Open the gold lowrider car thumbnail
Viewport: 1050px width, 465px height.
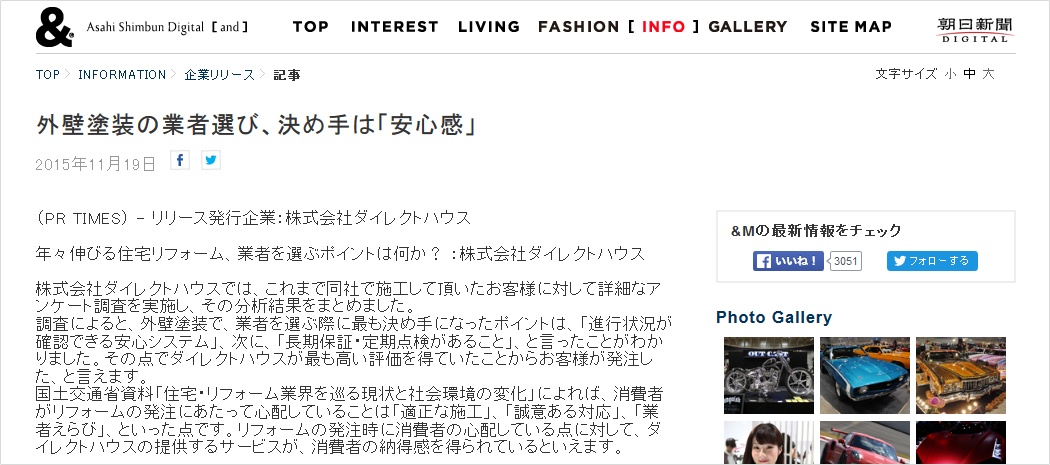(961, 375)
